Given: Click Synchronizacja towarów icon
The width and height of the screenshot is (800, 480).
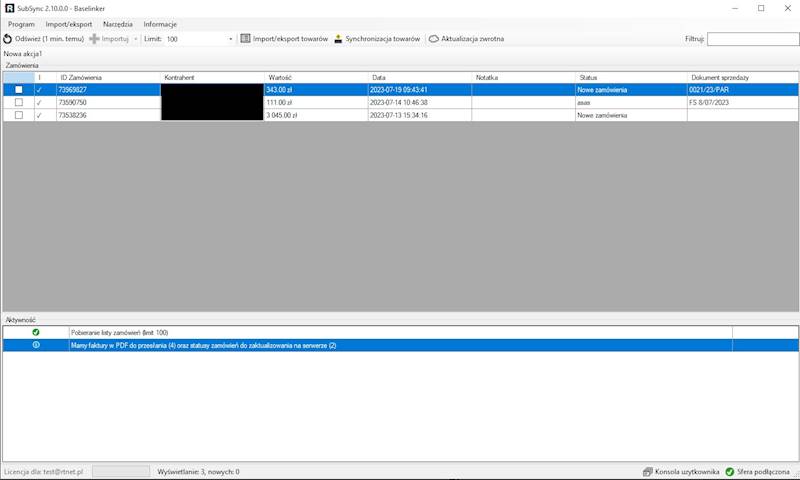Looking at the screenshot, I should click(x=338, y=39).
